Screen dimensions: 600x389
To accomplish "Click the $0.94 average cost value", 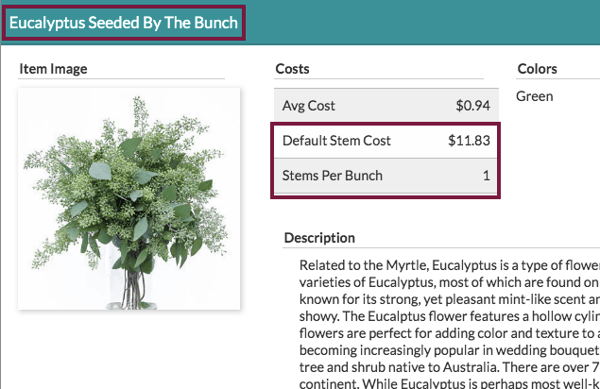I will coord(473,106).
